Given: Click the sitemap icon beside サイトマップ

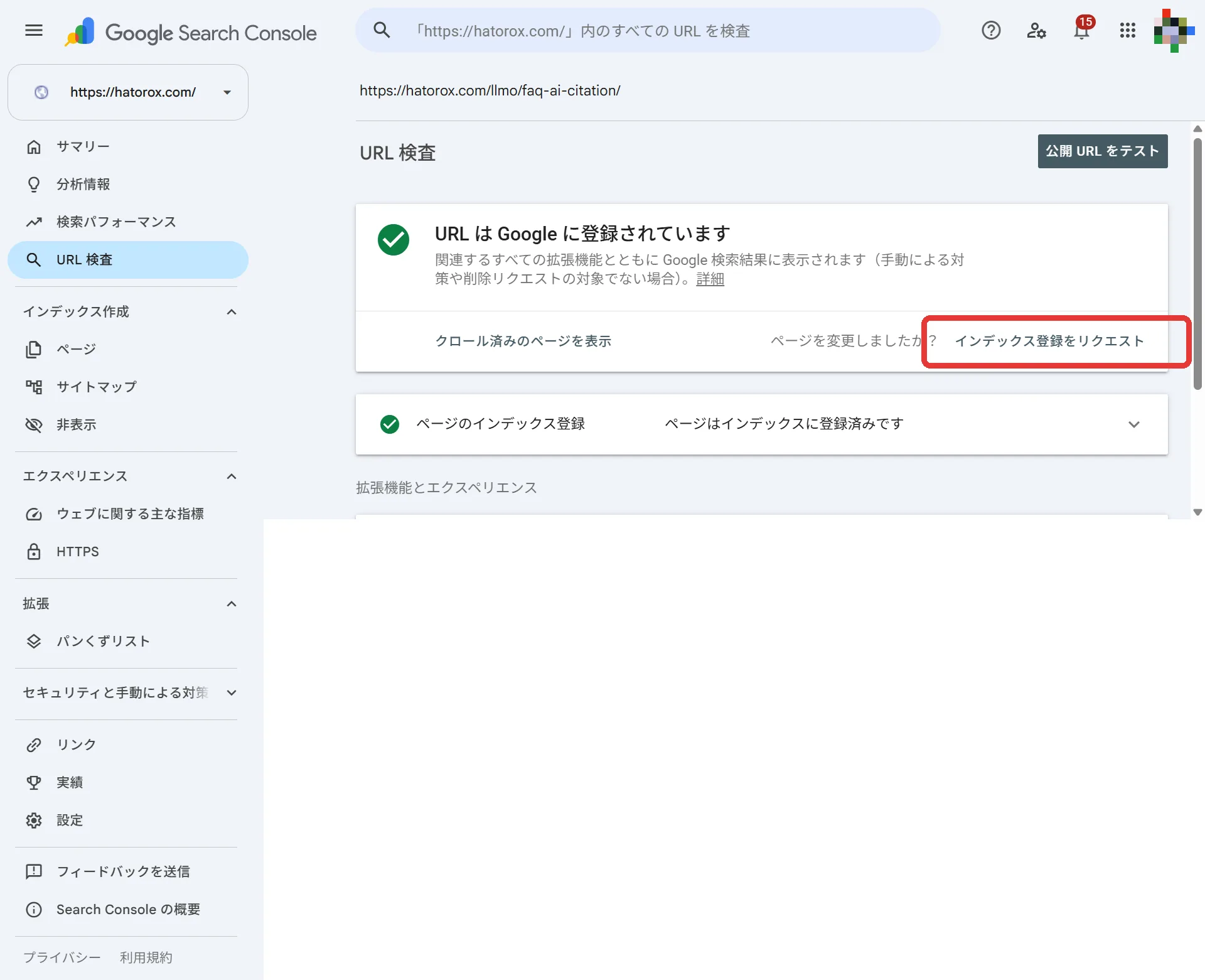Looking at the screenshot, I should point(34,387).
